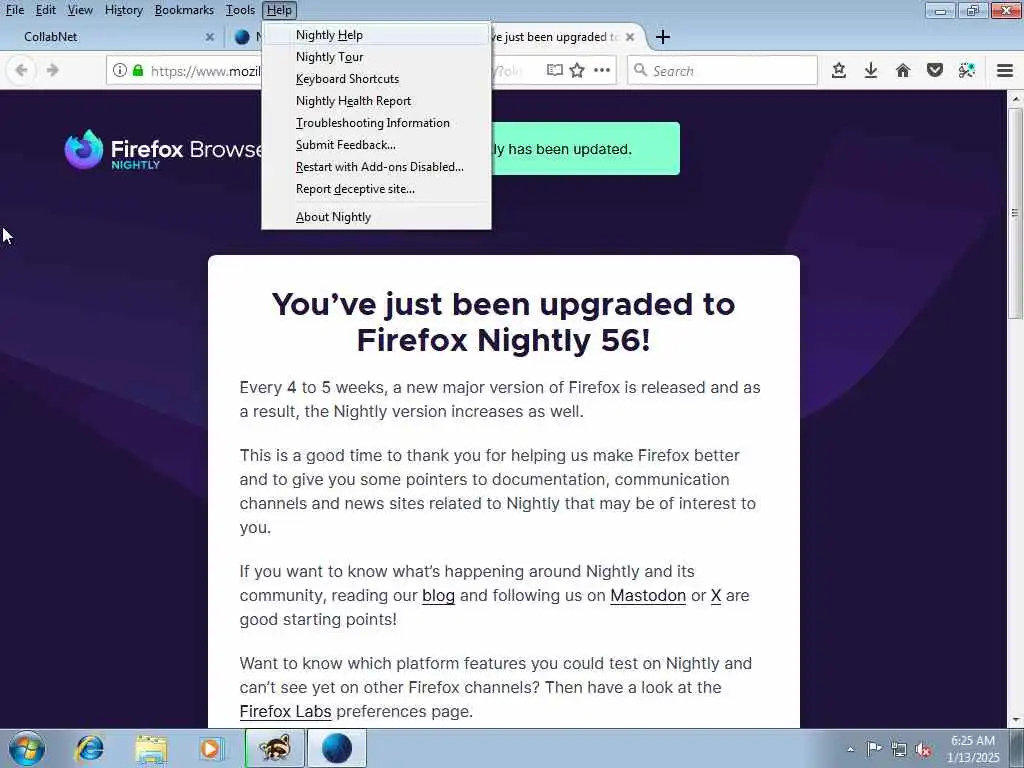The image size is (1024, 768).
Task: Open the downloads arrow icon
Action: tap(871, 71)
